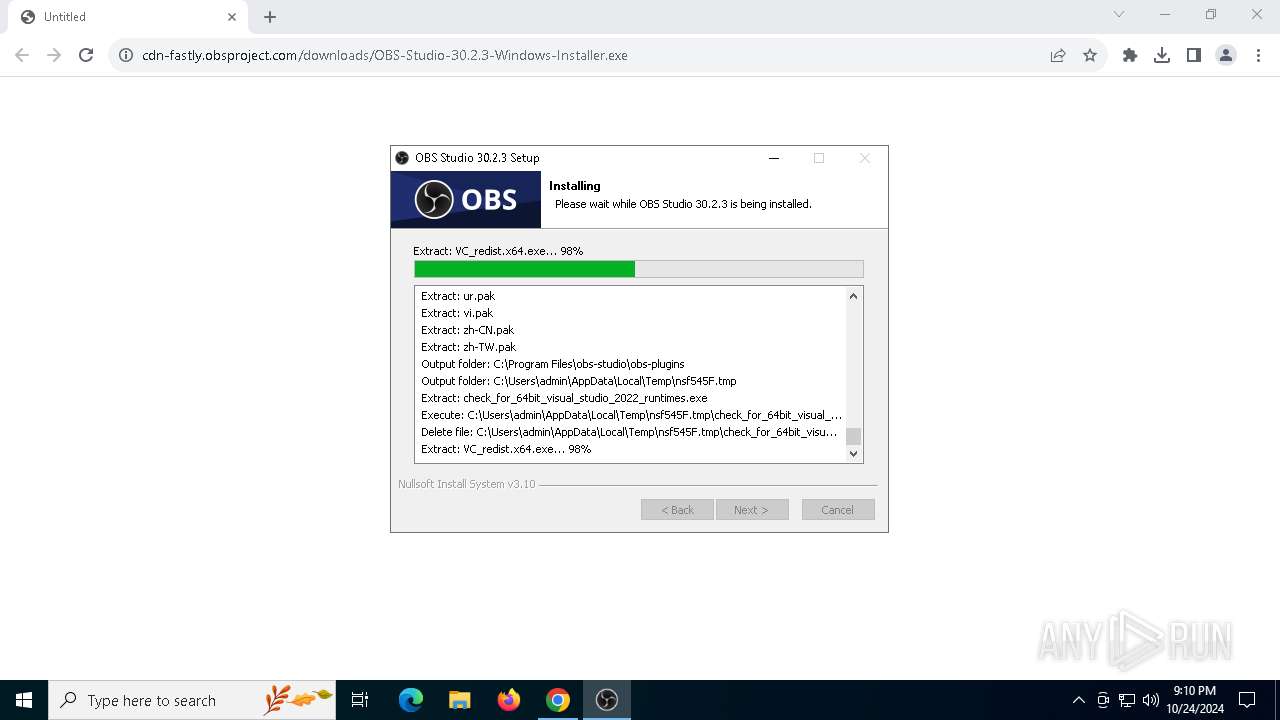Open the Windows Start menu

tap(24, 700)
